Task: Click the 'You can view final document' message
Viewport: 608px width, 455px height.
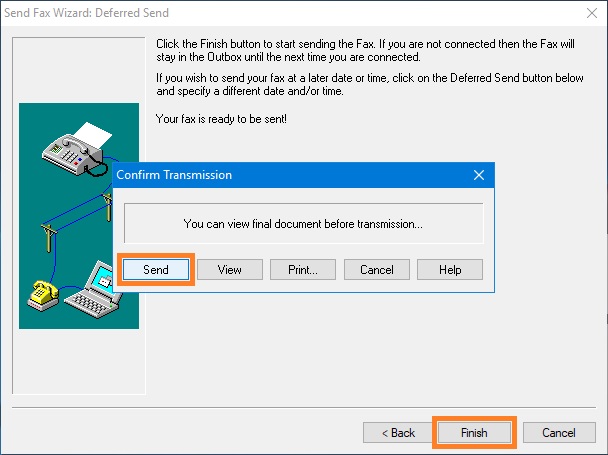Action: coord(303,224)
